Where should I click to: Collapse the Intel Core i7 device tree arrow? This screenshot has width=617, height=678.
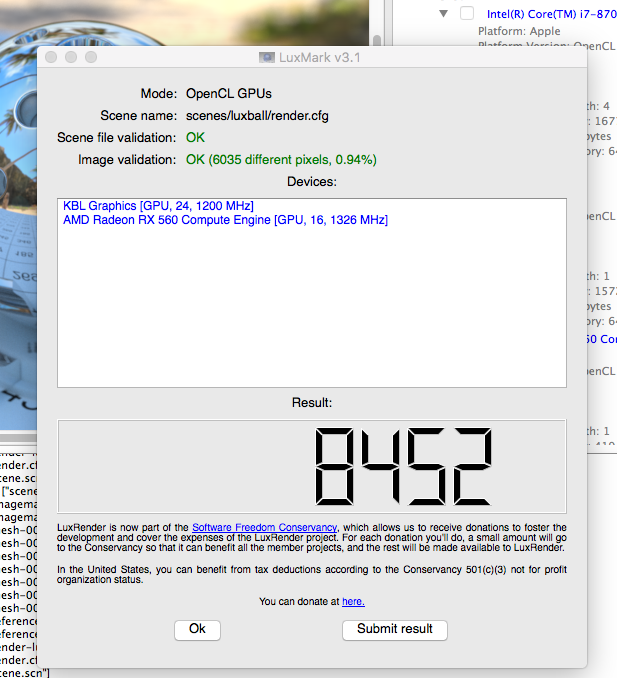[x=443, y=13]
